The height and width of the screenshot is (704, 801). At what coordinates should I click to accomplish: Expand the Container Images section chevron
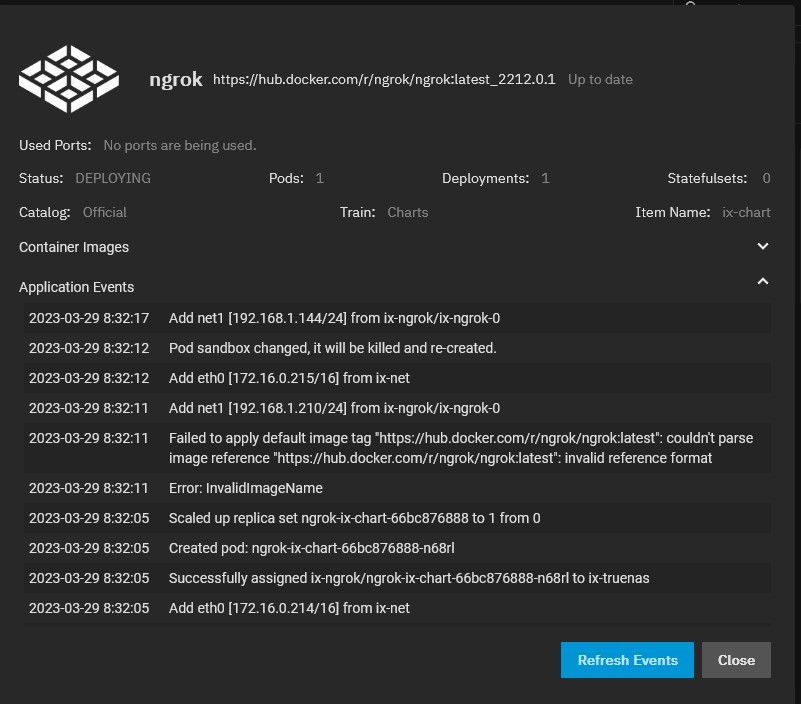click(x=763, y=246)
